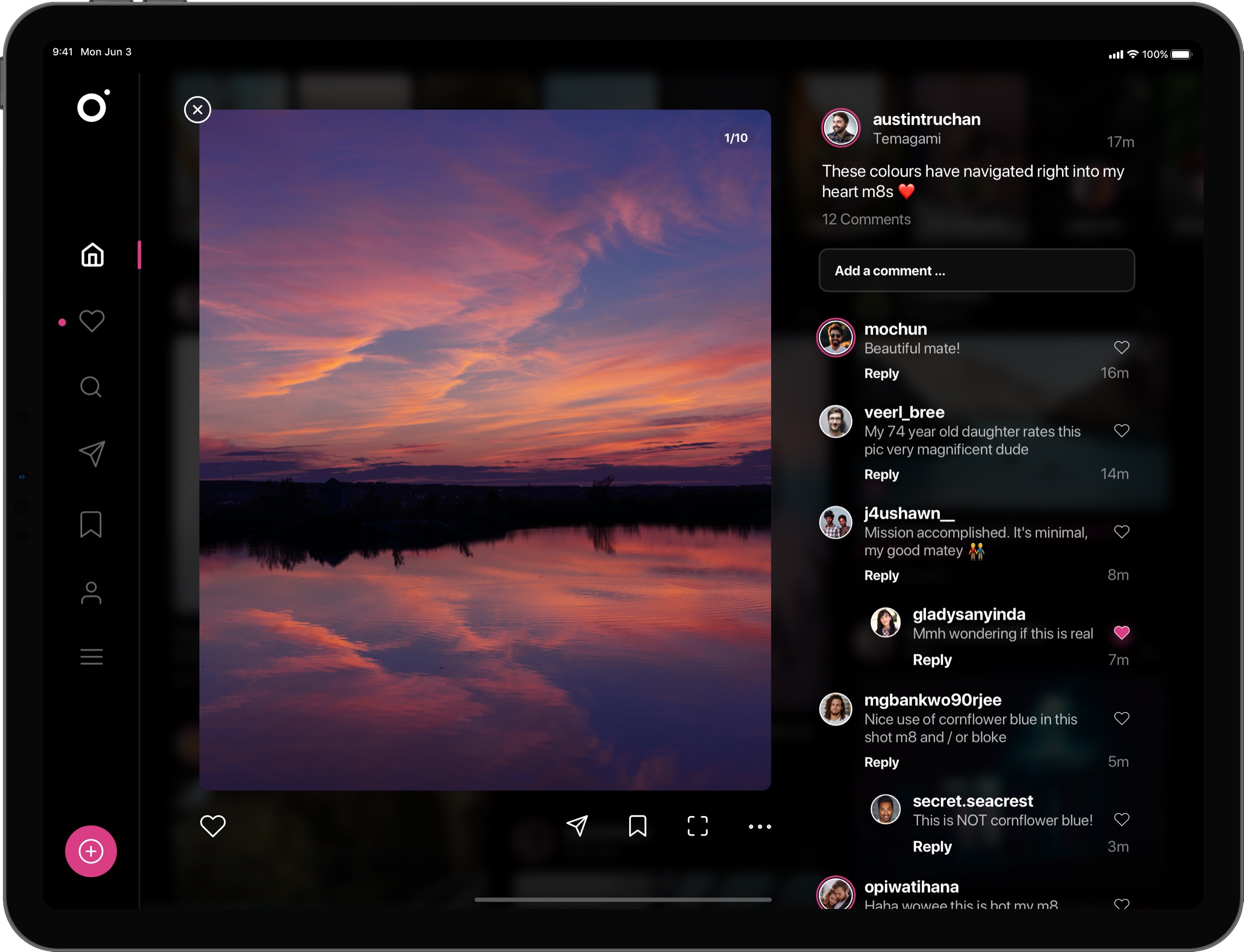Viewport: 1244px width, 952px height.
Task: Save the photo with bookmark below image
Action: click(638, 825)
